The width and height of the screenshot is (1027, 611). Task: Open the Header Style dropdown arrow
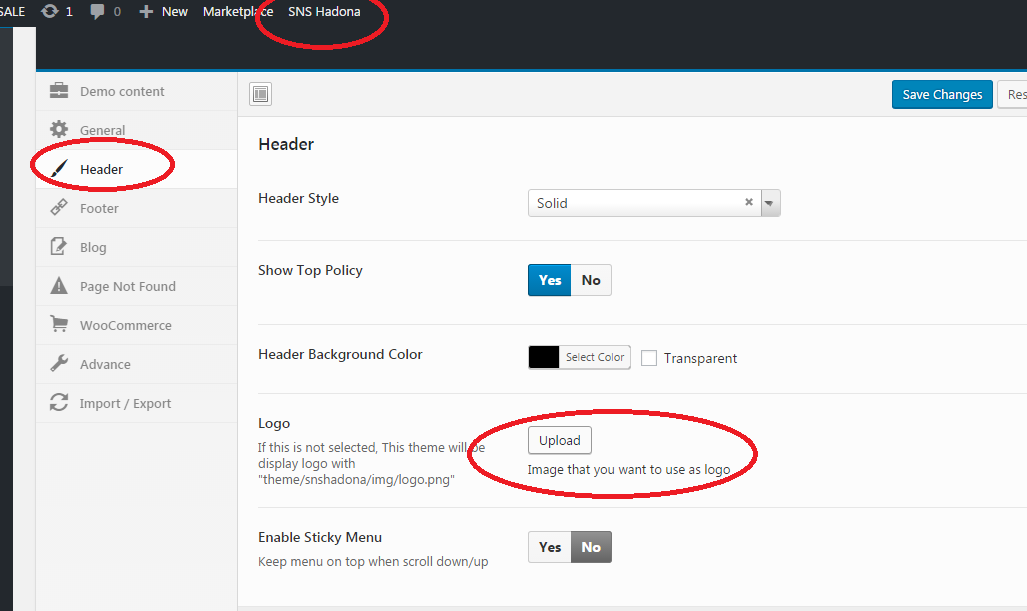[x=769, y=203]
